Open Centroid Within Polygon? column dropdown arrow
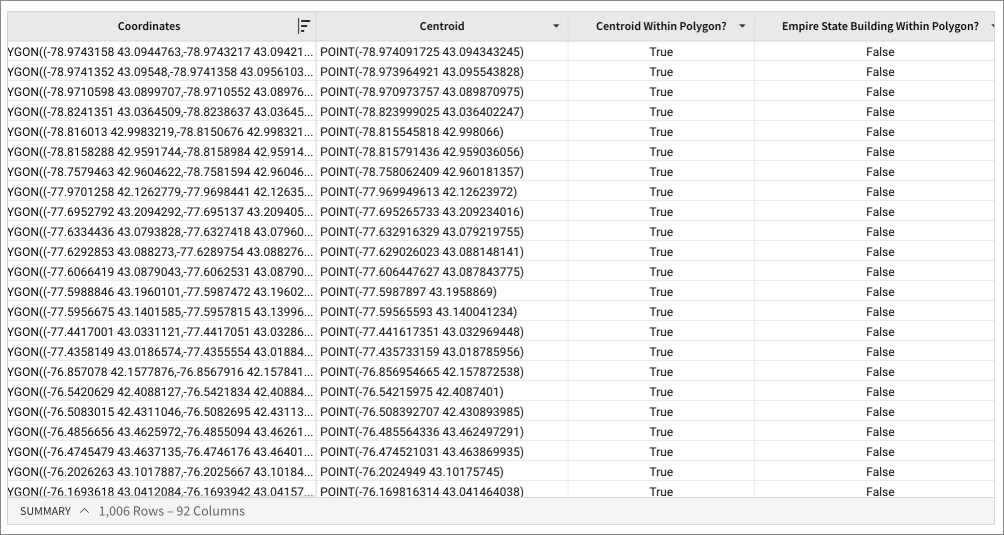 click(742, 26)
